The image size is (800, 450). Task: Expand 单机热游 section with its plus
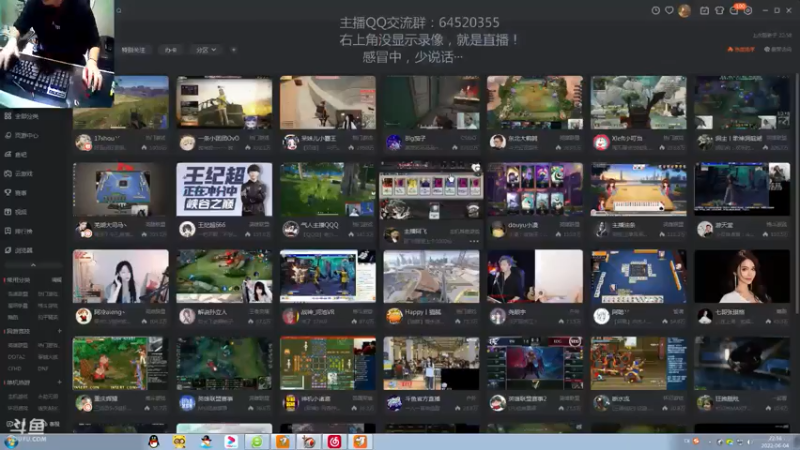click(60, 382)
